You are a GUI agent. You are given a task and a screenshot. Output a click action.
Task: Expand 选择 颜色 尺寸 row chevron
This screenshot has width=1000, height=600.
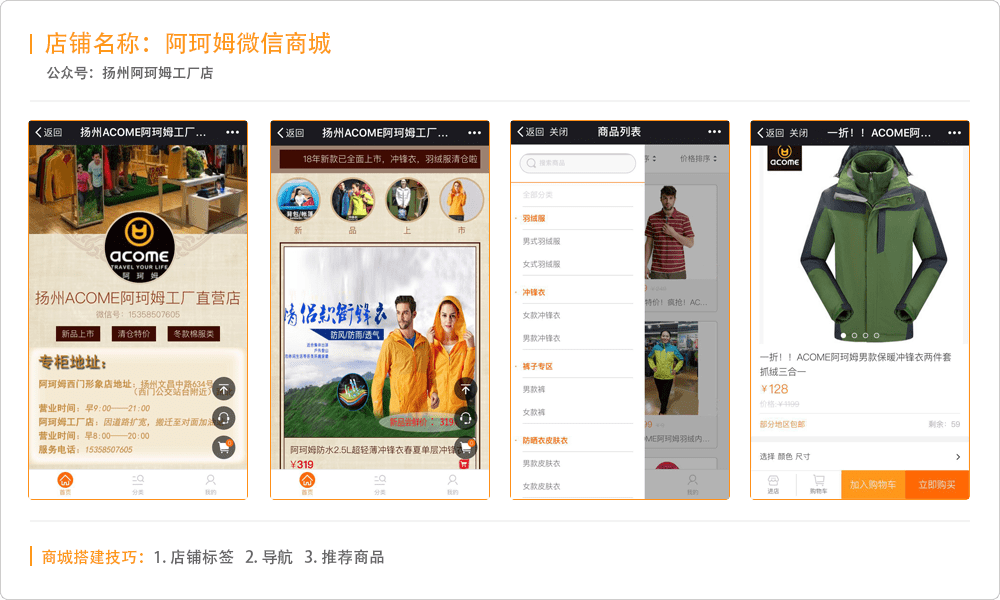click(958, 457)
